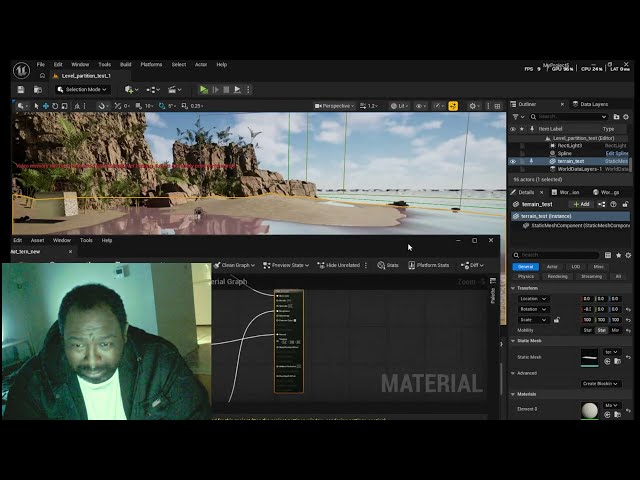Click the Outliner search field
640x480 pixels.
(569, 117)
